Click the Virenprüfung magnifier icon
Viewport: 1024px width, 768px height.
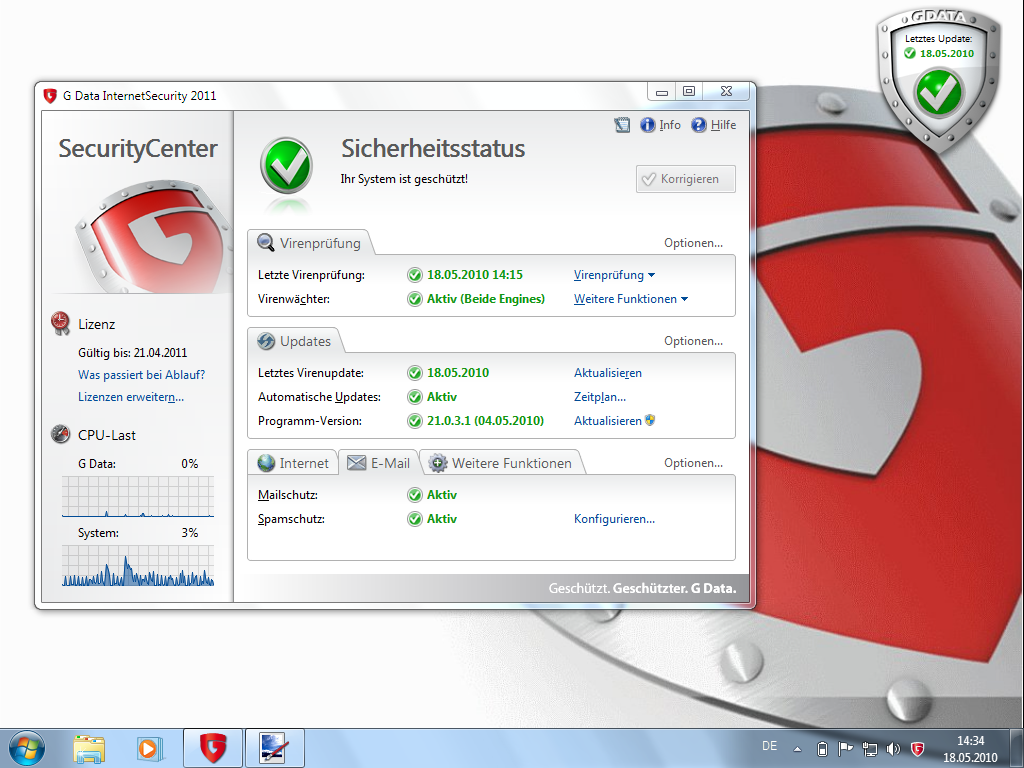coord(266,242)
